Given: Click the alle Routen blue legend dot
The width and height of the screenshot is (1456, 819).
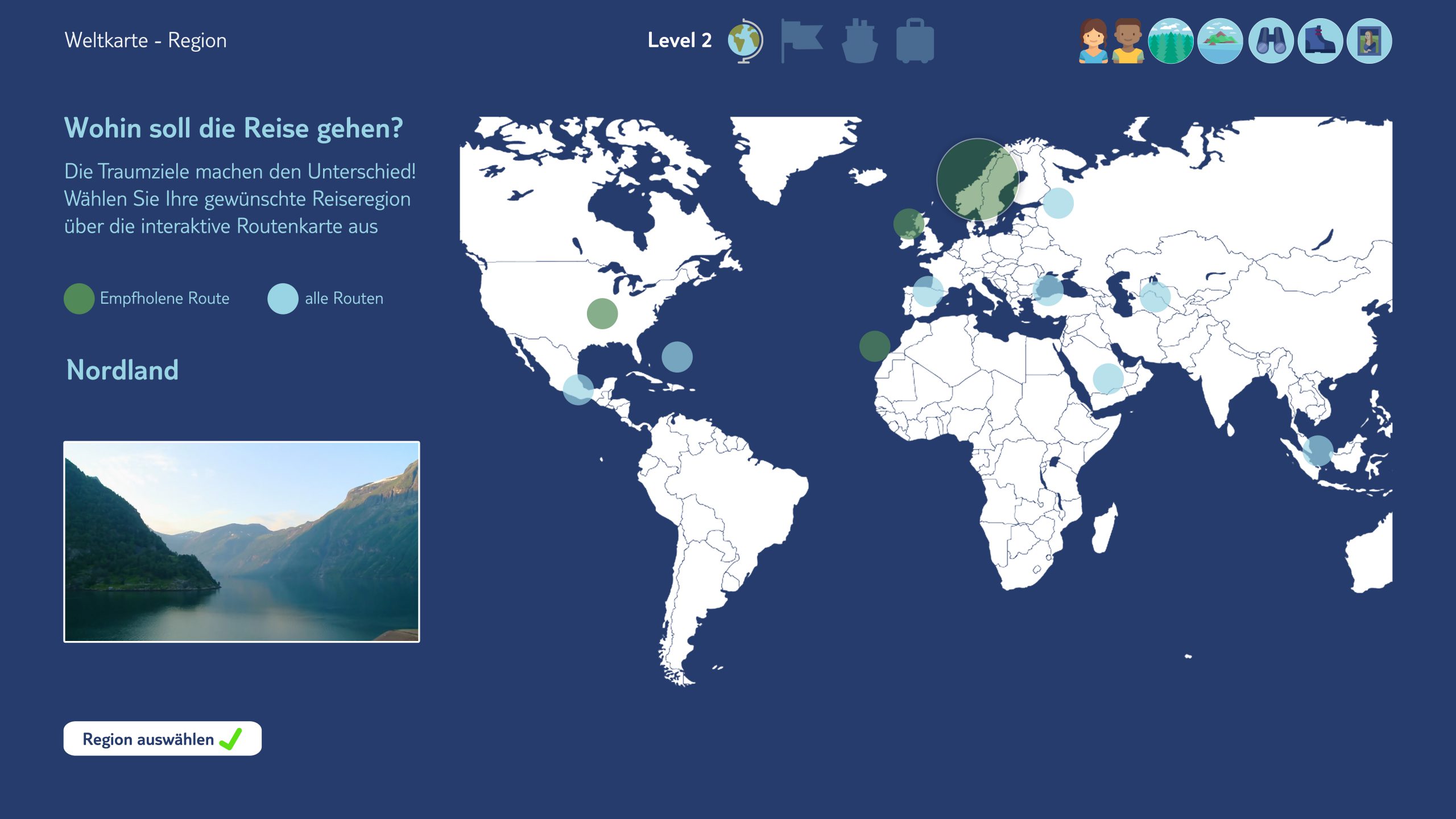Looking at the screenshot, I should click(x=283, y=299).
